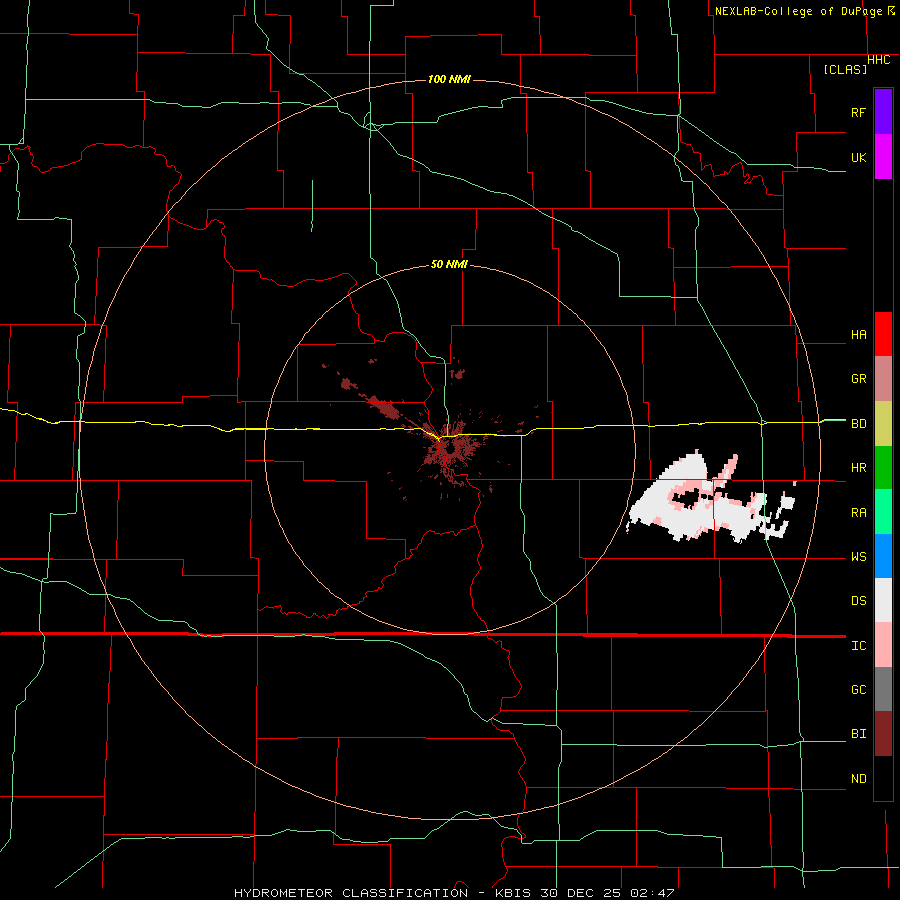Click the GR legend label
The height and width of the screenshot is (900, 900).
pyautogui.click(x=858, y=379)
